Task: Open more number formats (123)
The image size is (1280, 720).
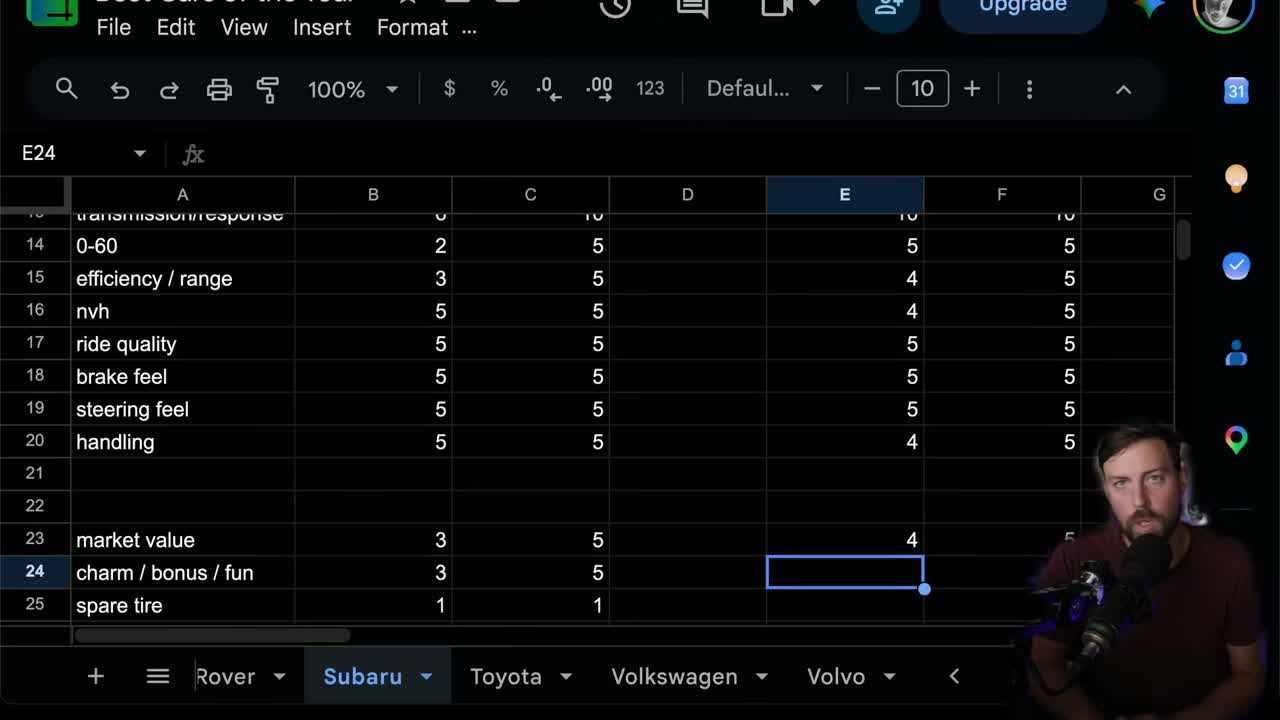Action: pyautogui.click(x=650, y=89)
